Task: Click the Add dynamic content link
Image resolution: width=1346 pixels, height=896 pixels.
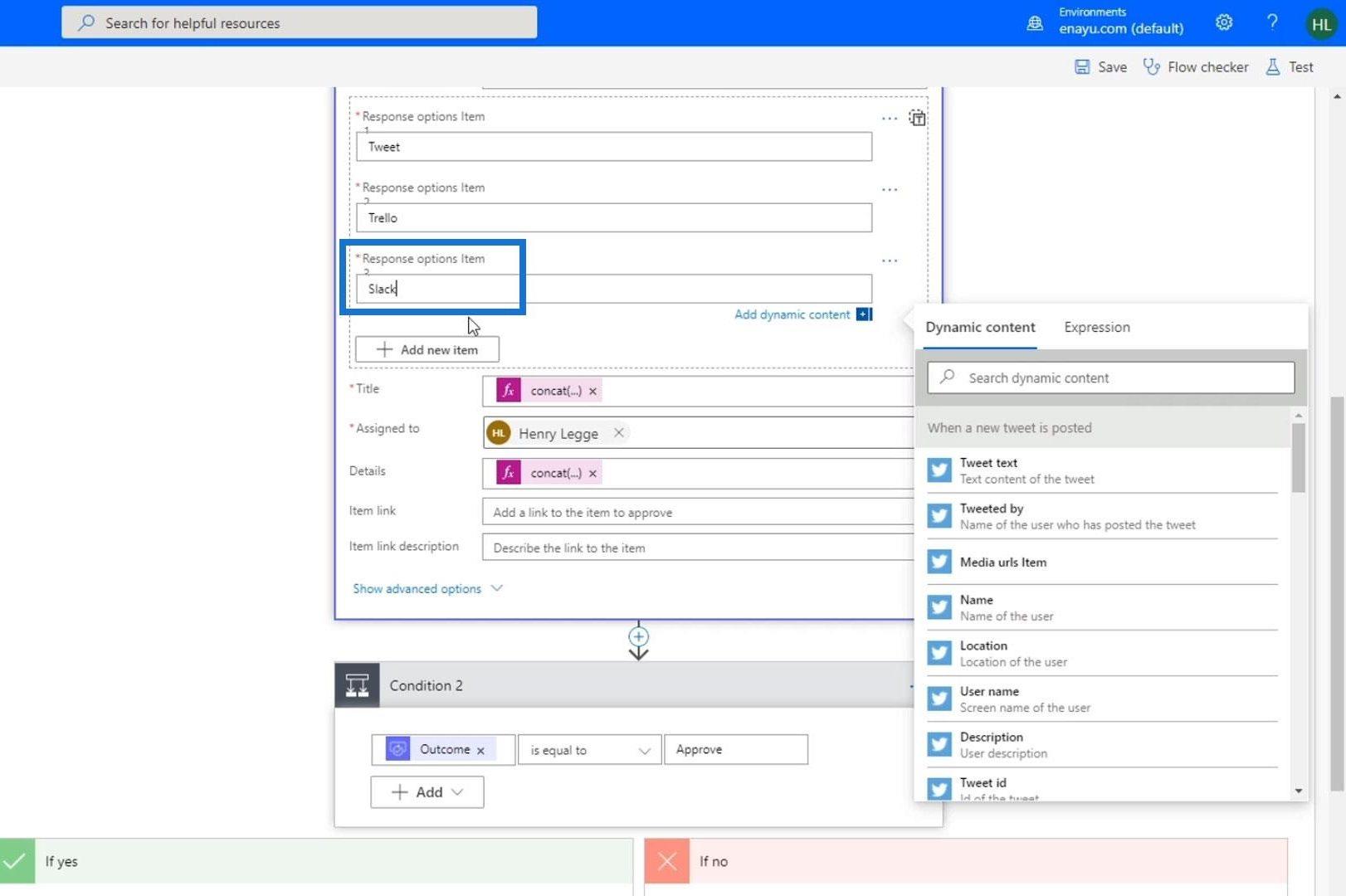Action: (792, 314)
